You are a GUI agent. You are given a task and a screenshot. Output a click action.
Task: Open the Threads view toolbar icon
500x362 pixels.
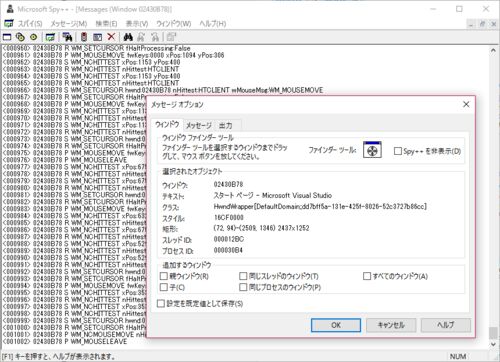pos(33,37)
